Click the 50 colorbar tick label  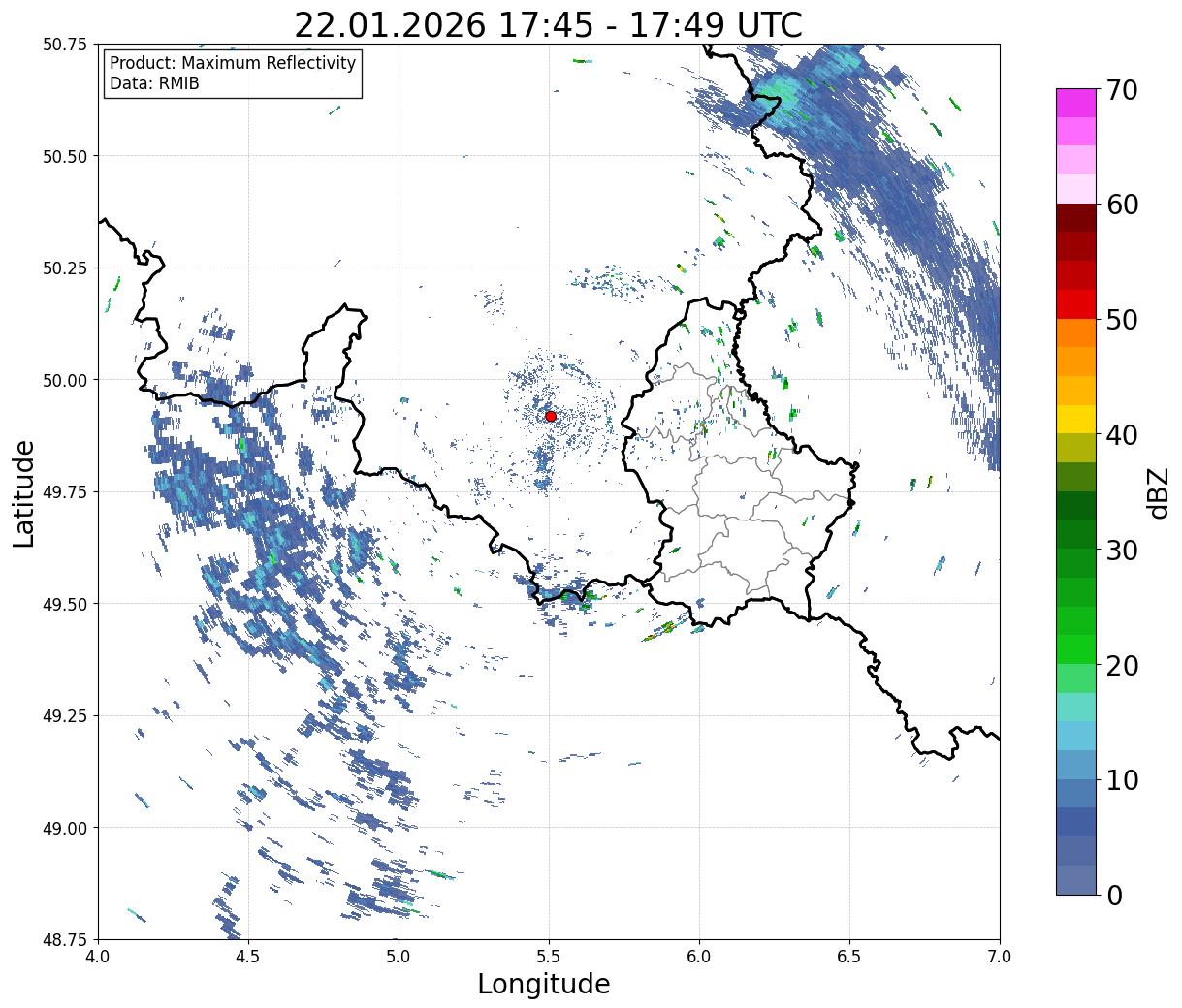(x=1122, y=319)
